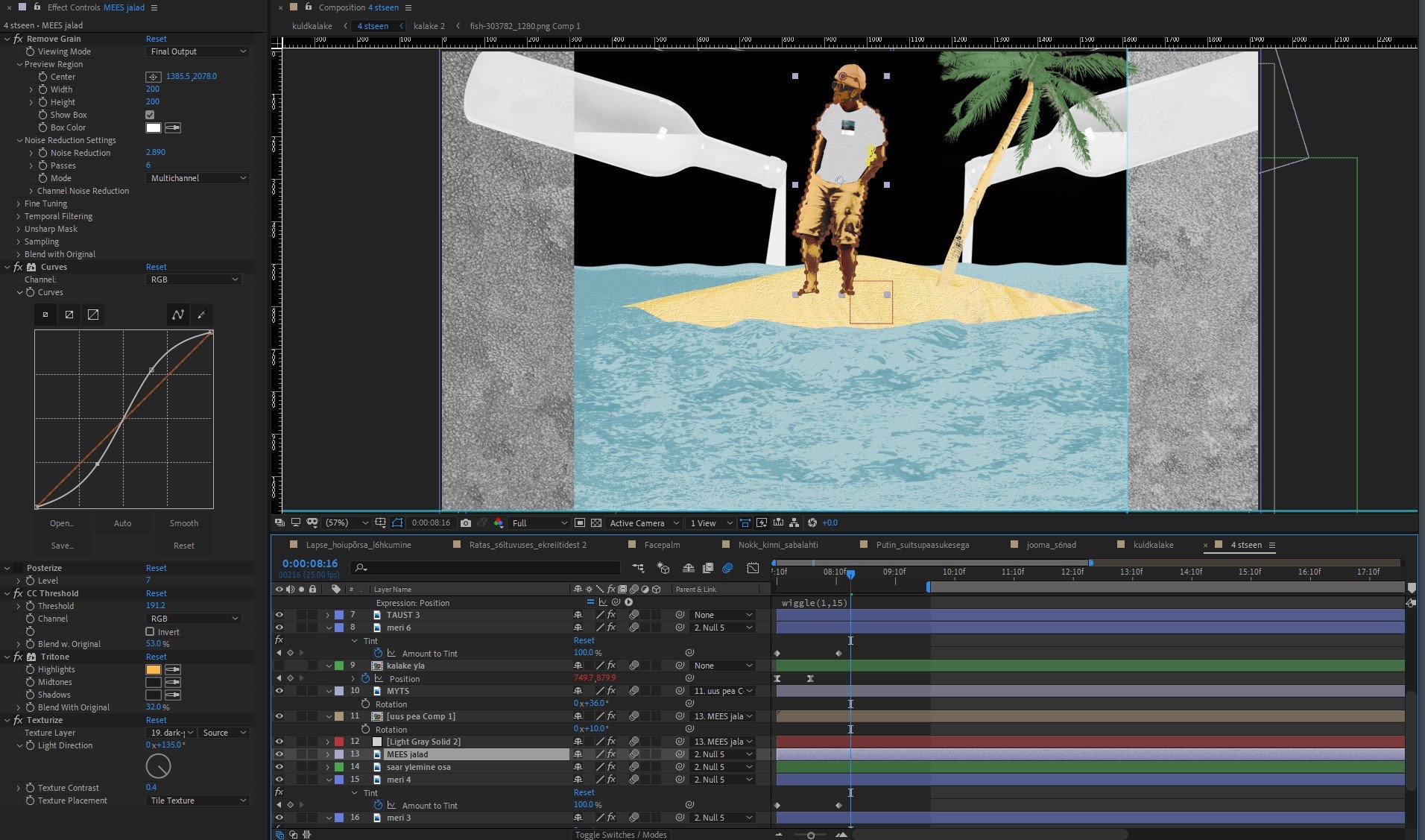Expand the Fine Tuning section
Screen dimensions: 1425x840
tap(19, 203)
